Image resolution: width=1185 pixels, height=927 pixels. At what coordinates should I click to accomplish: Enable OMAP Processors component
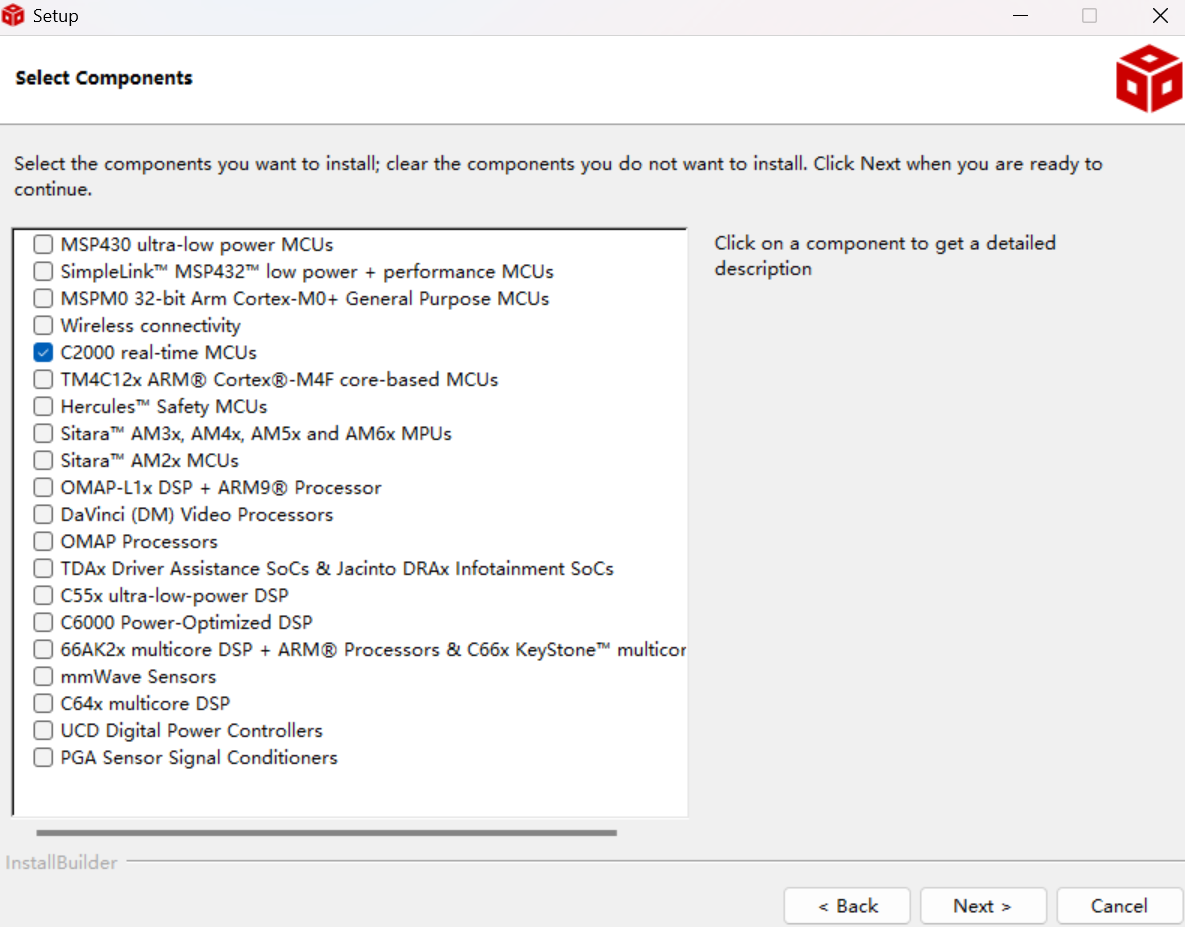click(x=43, y=541)
